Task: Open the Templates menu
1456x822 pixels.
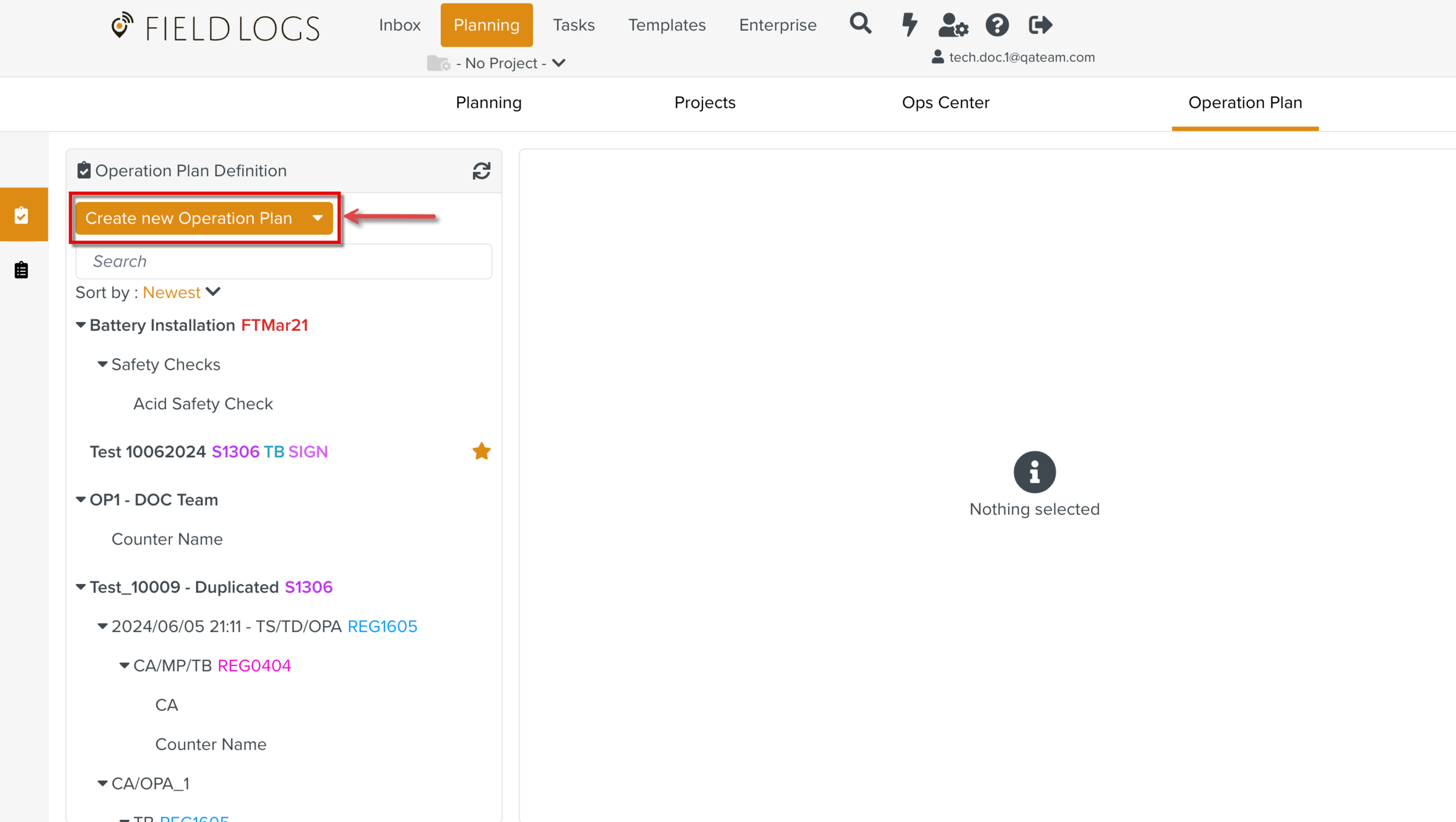Action: [x=666, y=25]
